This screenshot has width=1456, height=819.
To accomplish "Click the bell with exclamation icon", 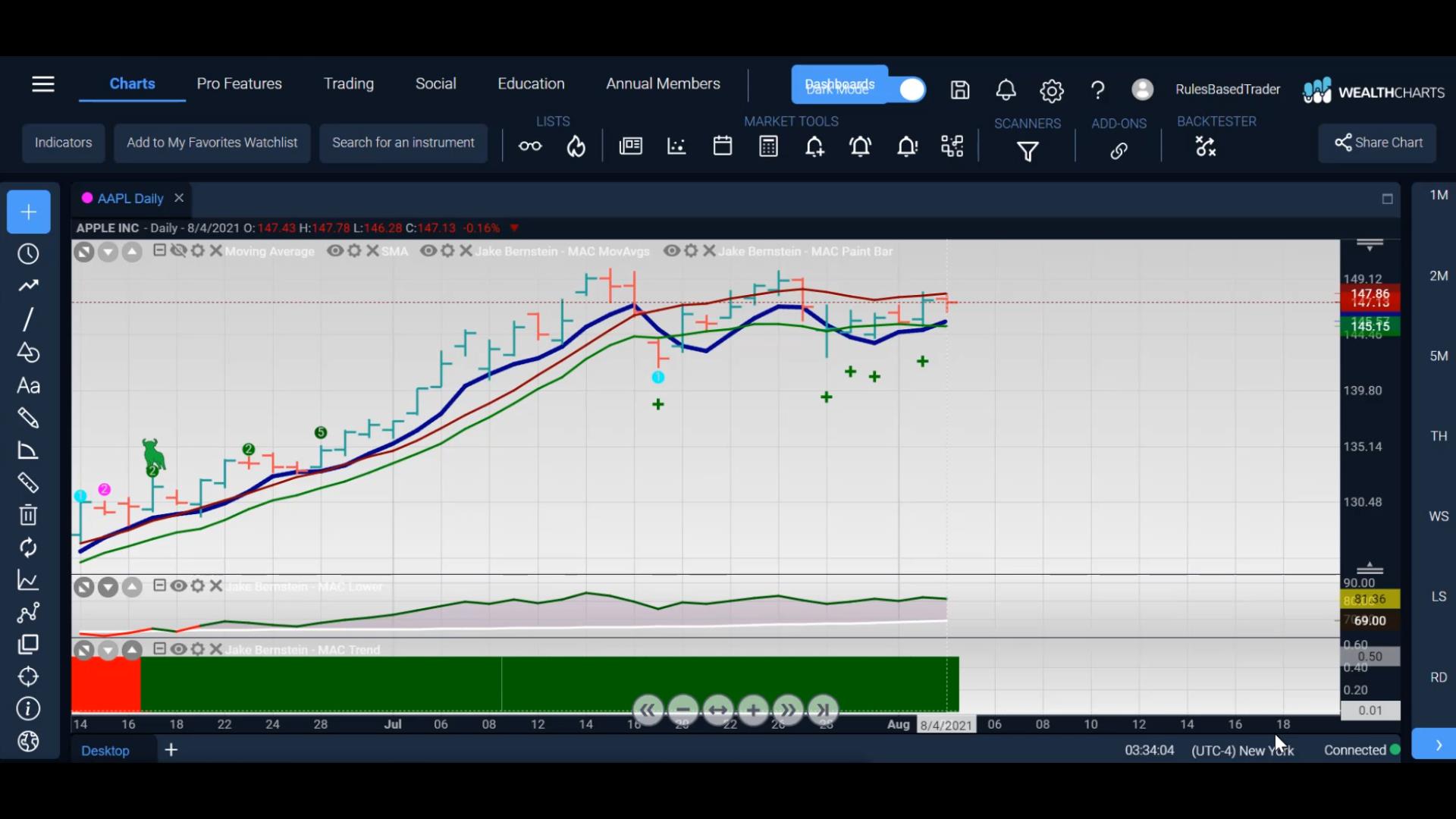I will pyautogui.click(x=907, y=146).
